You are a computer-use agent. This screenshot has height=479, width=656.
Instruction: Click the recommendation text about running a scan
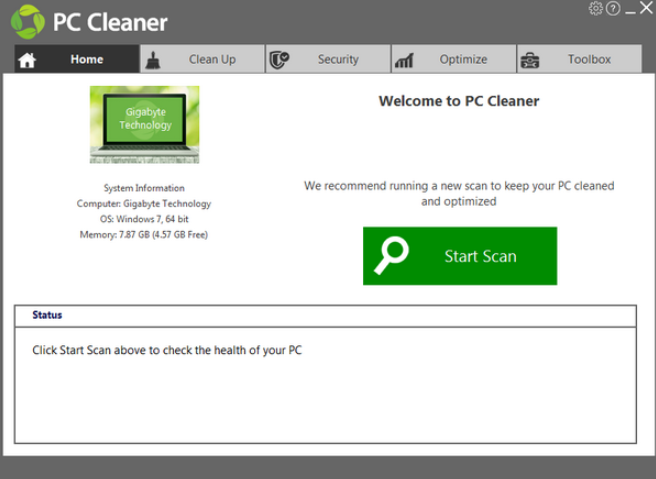(459, 194)
